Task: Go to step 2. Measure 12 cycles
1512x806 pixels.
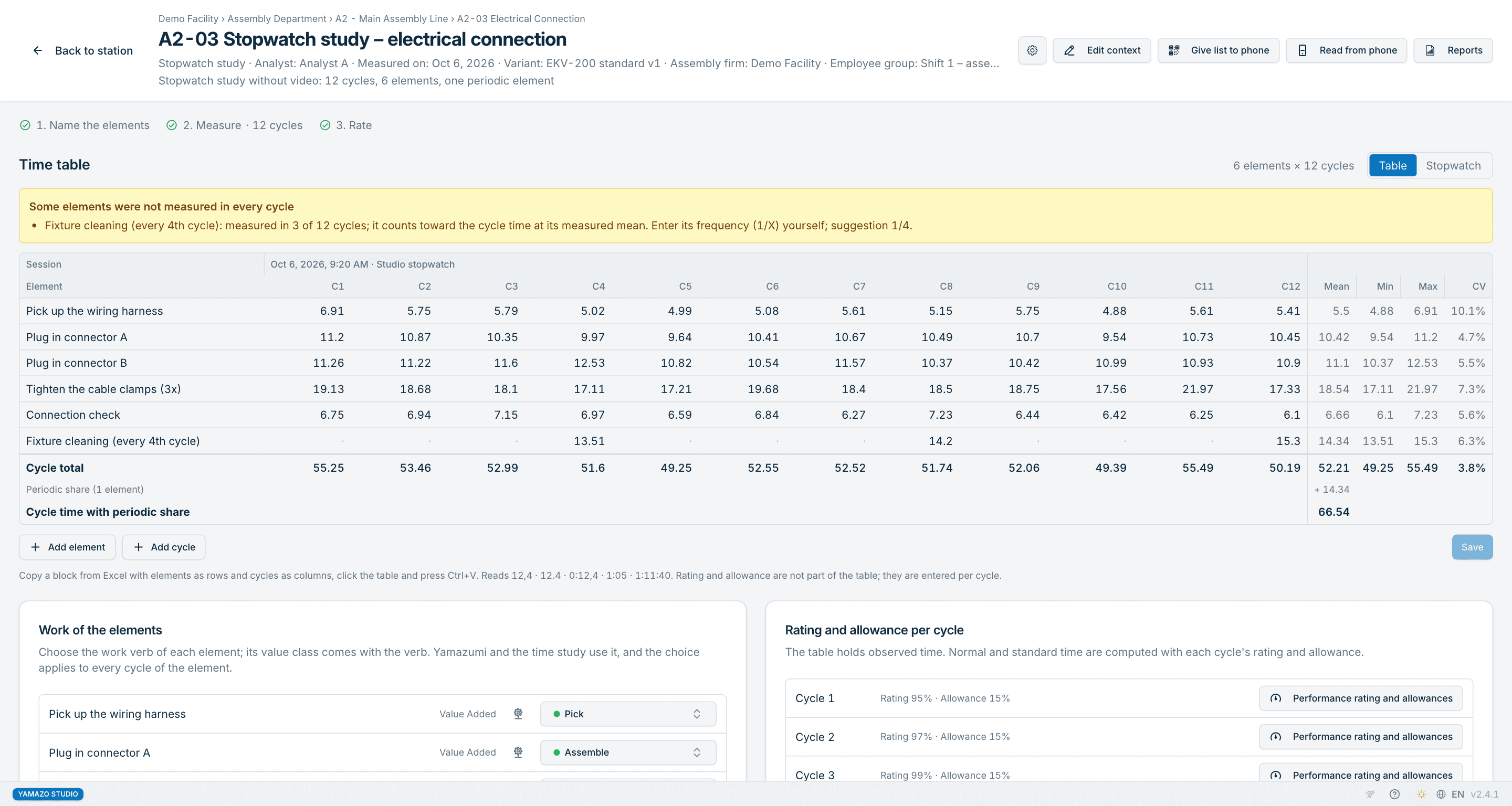Action: click(x=235, y=125)
